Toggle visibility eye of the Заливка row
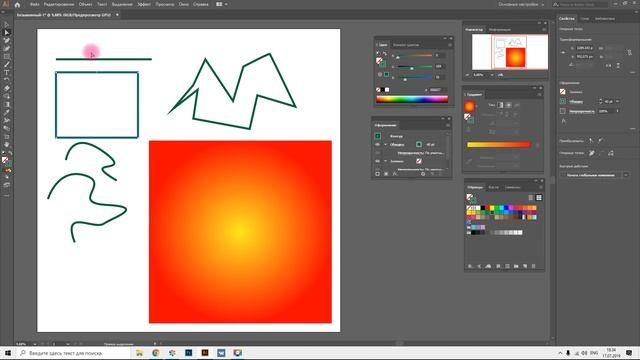The height and width of the screenshot is (360, 640). 378,161
